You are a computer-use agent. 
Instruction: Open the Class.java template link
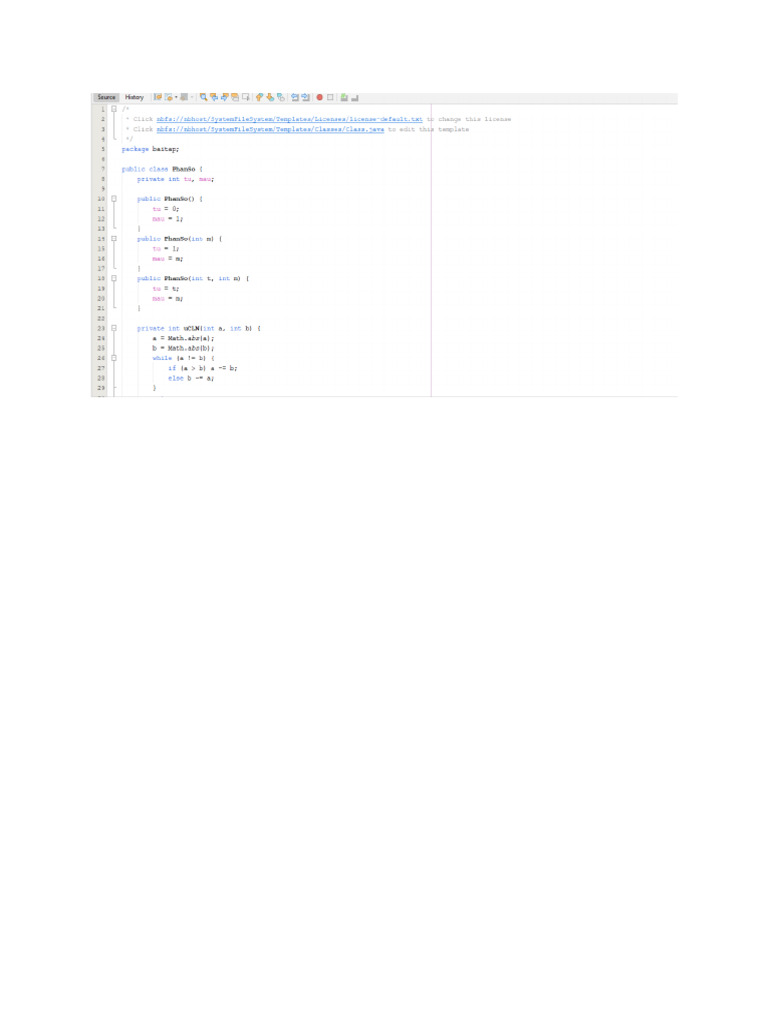pos(270,129)
